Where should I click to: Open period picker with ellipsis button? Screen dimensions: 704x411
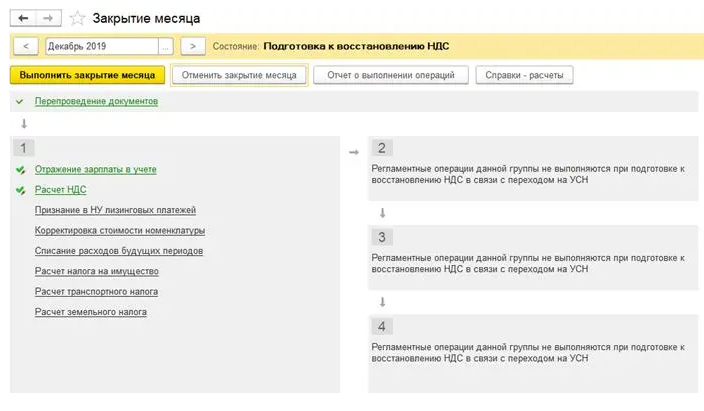[166, 46]
